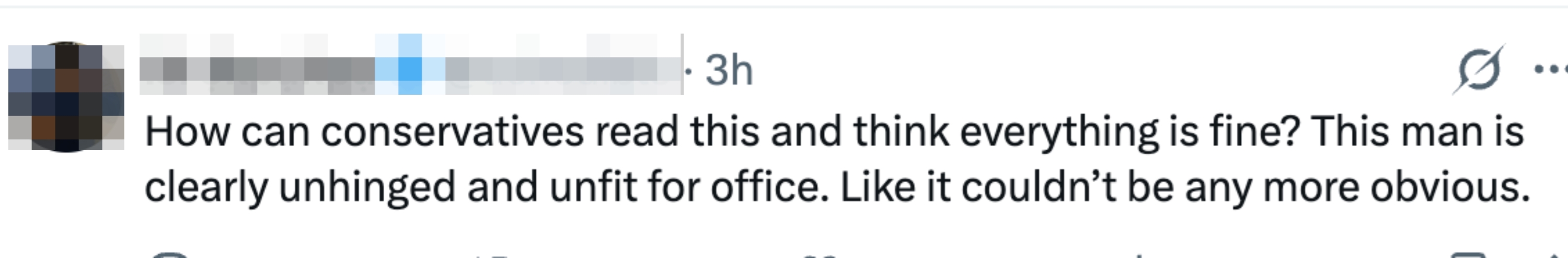View post analytics icon
The height and width of the screenshot is (258, 1568).
coord(1138,255)
